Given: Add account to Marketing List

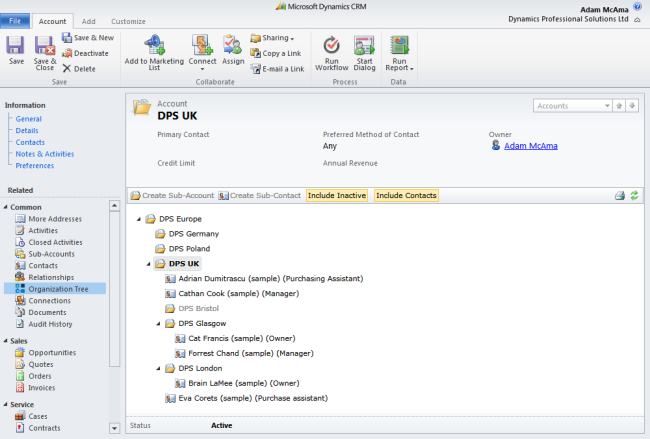Looking at the screenshot, I should coord(154,53).
